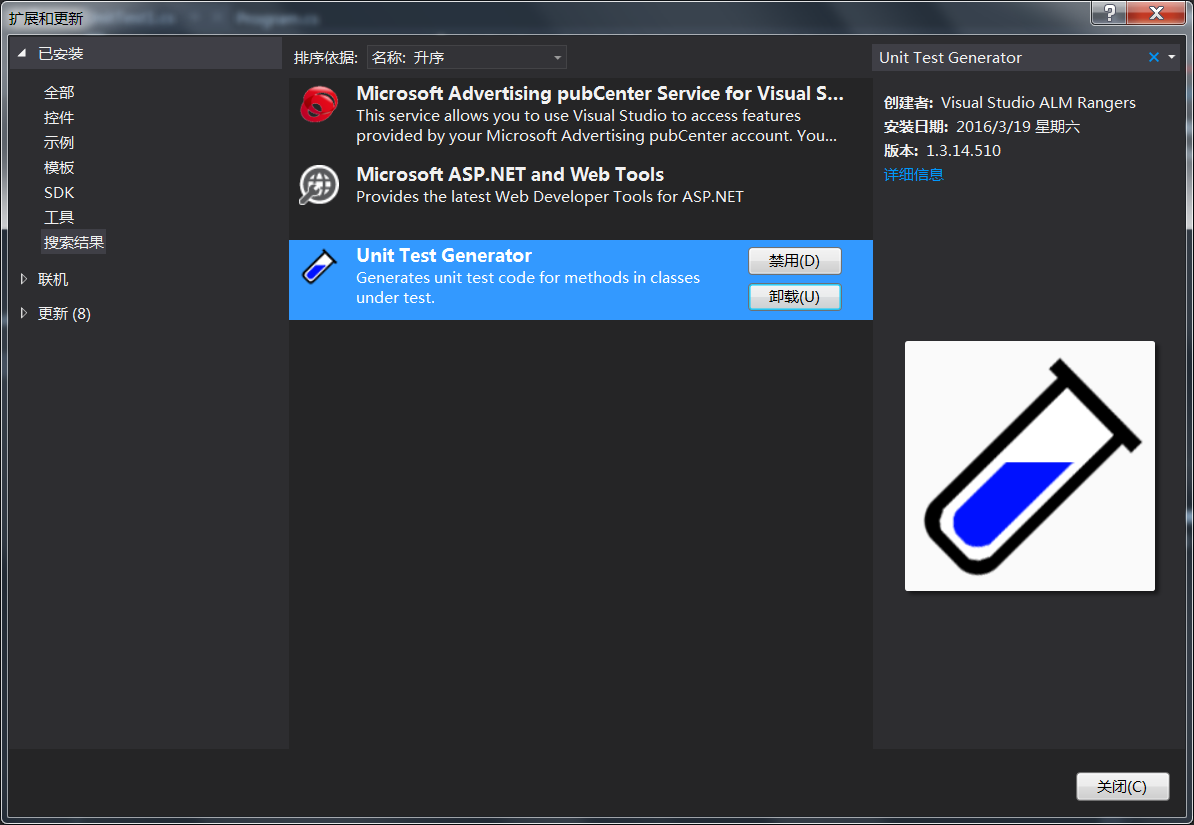Select the SDK category
Viewport: 1194px width, 825px height.
pos(59,193)
